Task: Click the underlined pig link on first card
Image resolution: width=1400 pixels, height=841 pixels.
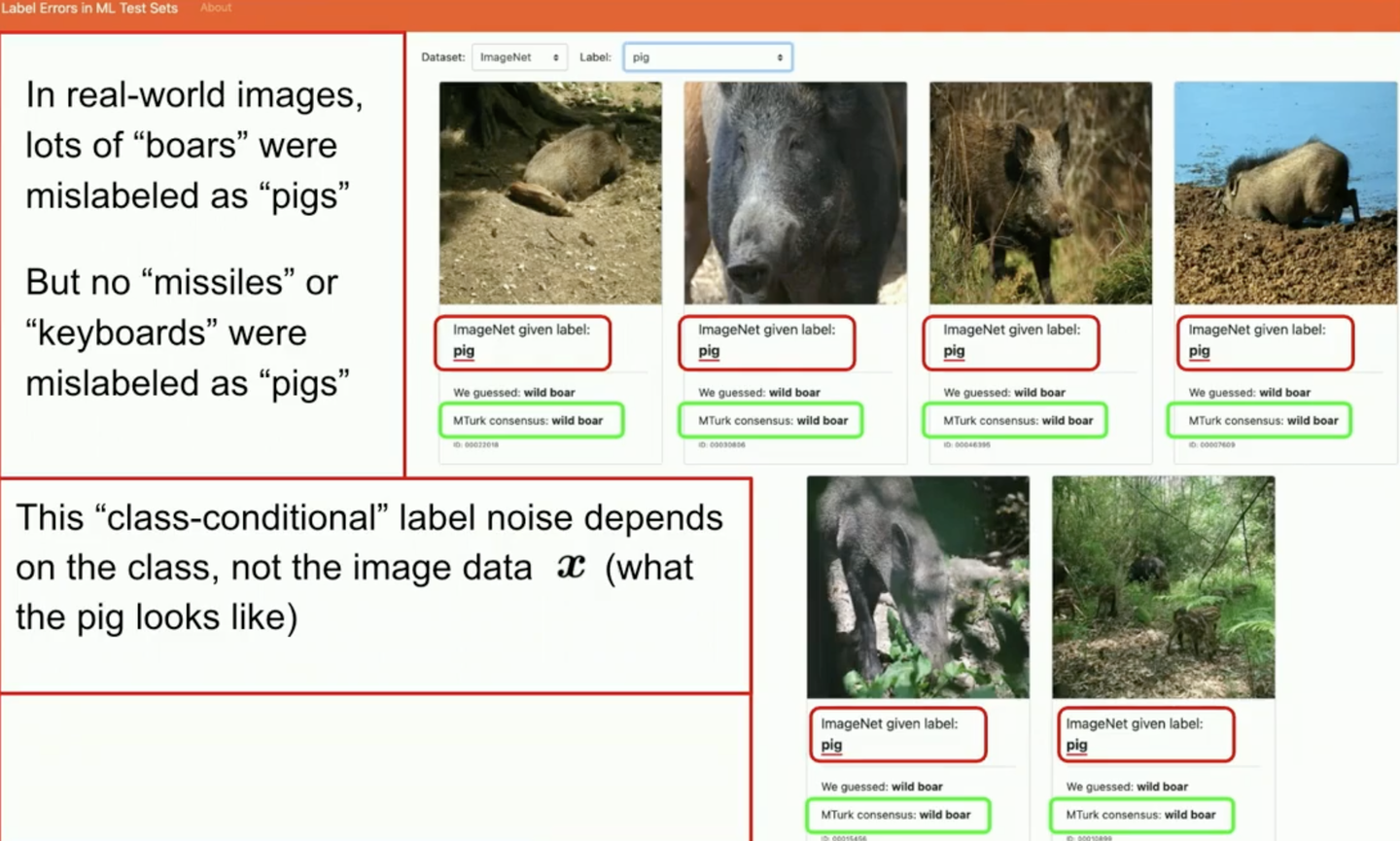Action: (x=463, y=350)
